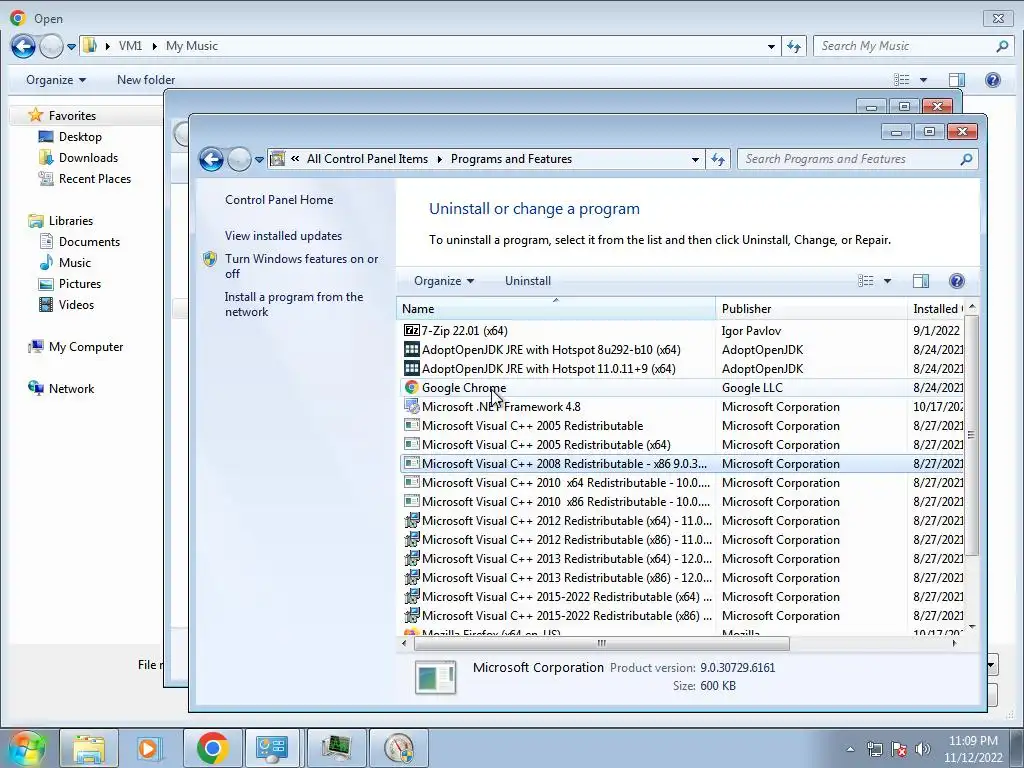Change view icon in the Open dialog
This screenshot has height=768, width=1024.
(902, 80)
